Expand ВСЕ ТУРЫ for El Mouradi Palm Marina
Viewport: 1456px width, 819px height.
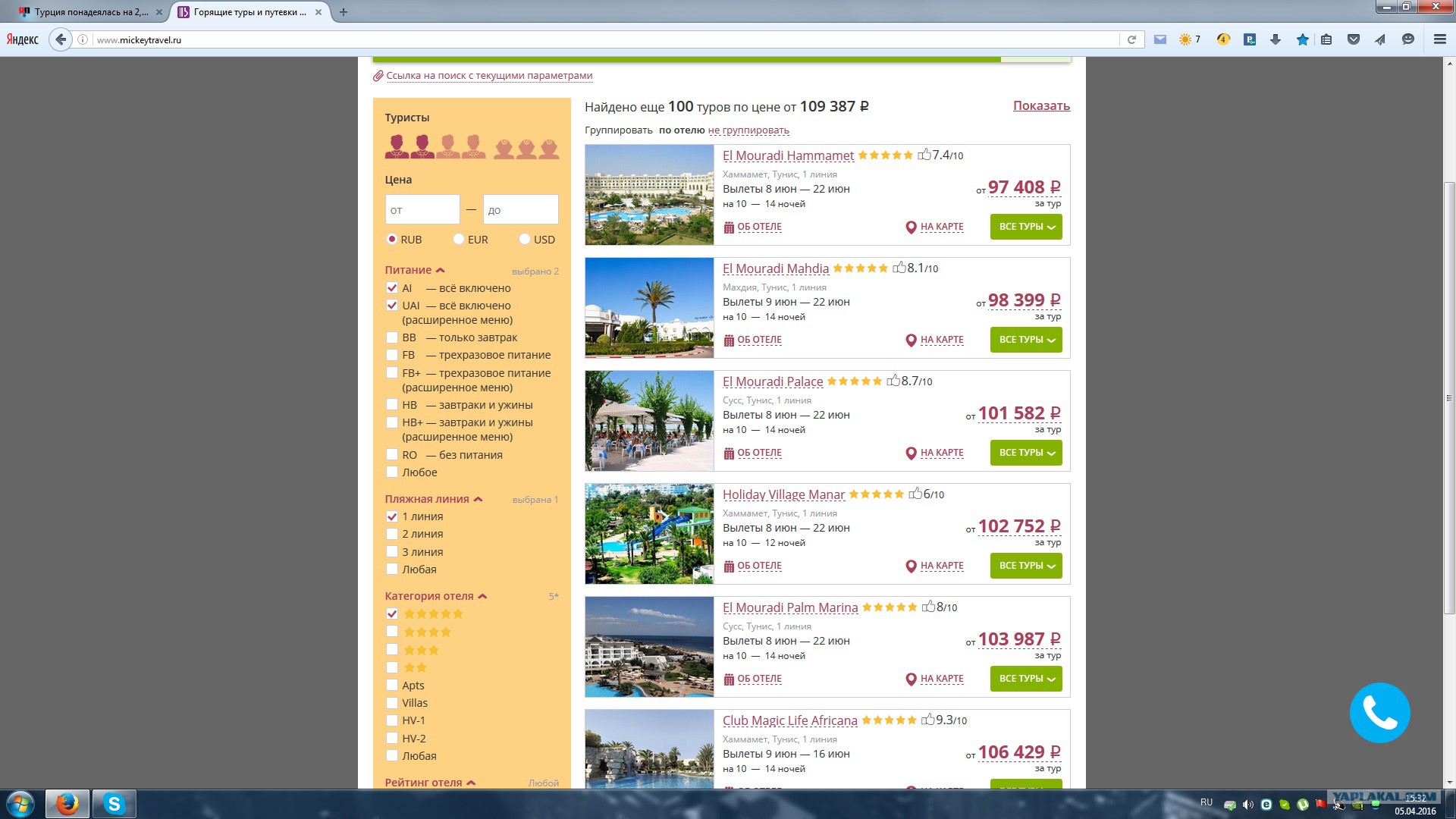(1026, 679)
